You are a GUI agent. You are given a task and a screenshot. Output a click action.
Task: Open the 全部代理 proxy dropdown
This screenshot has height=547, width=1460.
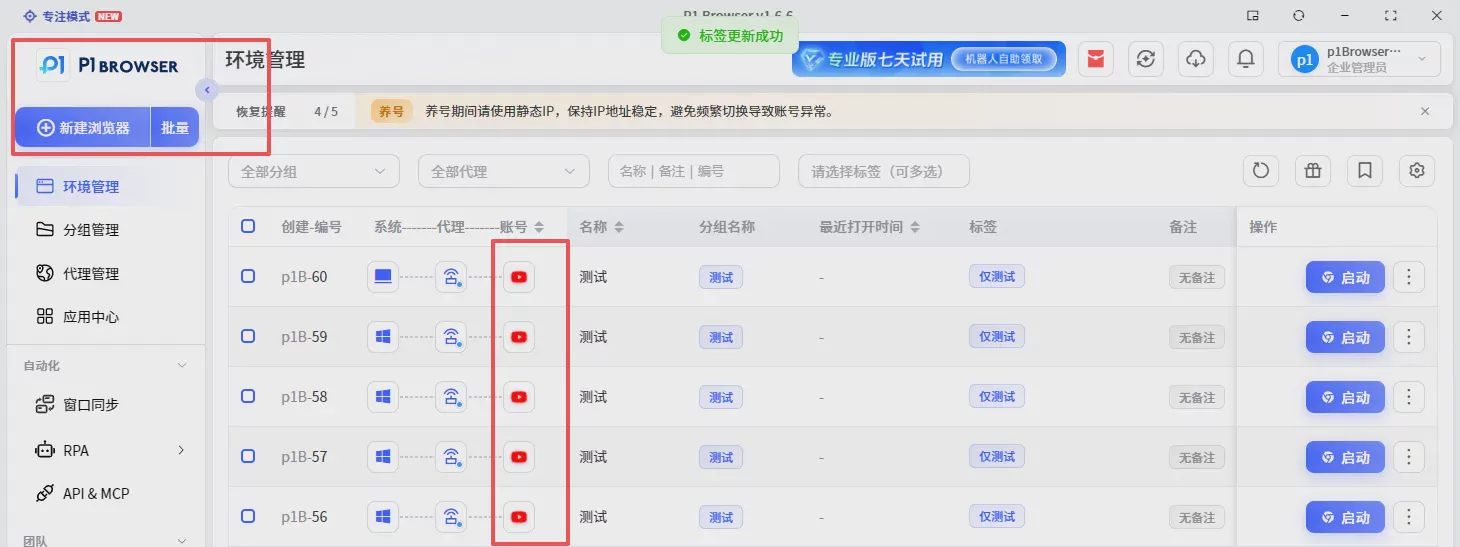click(x=504, y=171)
